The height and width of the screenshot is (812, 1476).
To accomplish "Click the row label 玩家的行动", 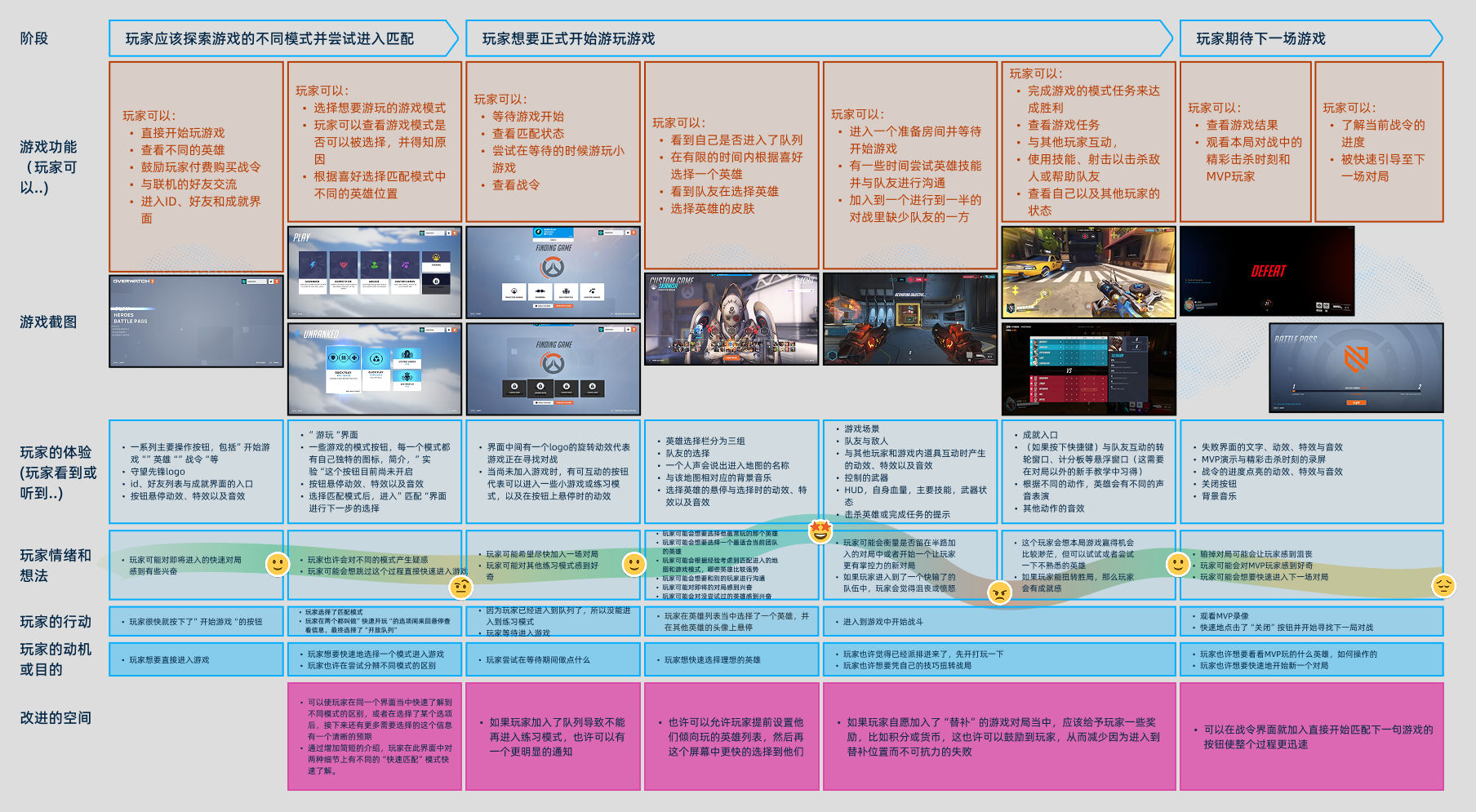I will [x=56, y=622].
